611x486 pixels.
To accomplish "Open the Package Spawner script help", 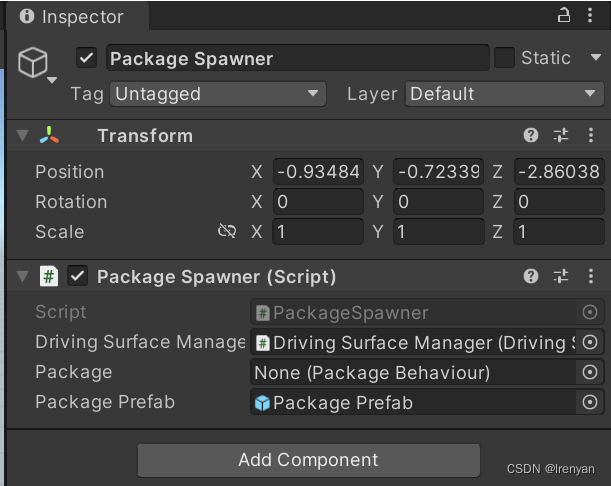I will 531,277.
